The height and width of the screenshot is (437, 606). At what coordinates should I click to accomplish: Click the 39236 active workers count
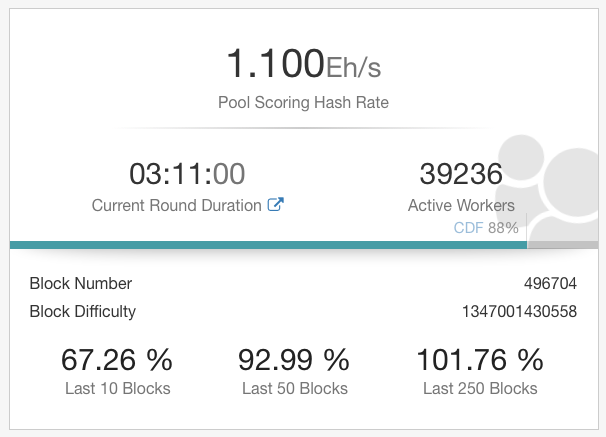coord(461,174)
